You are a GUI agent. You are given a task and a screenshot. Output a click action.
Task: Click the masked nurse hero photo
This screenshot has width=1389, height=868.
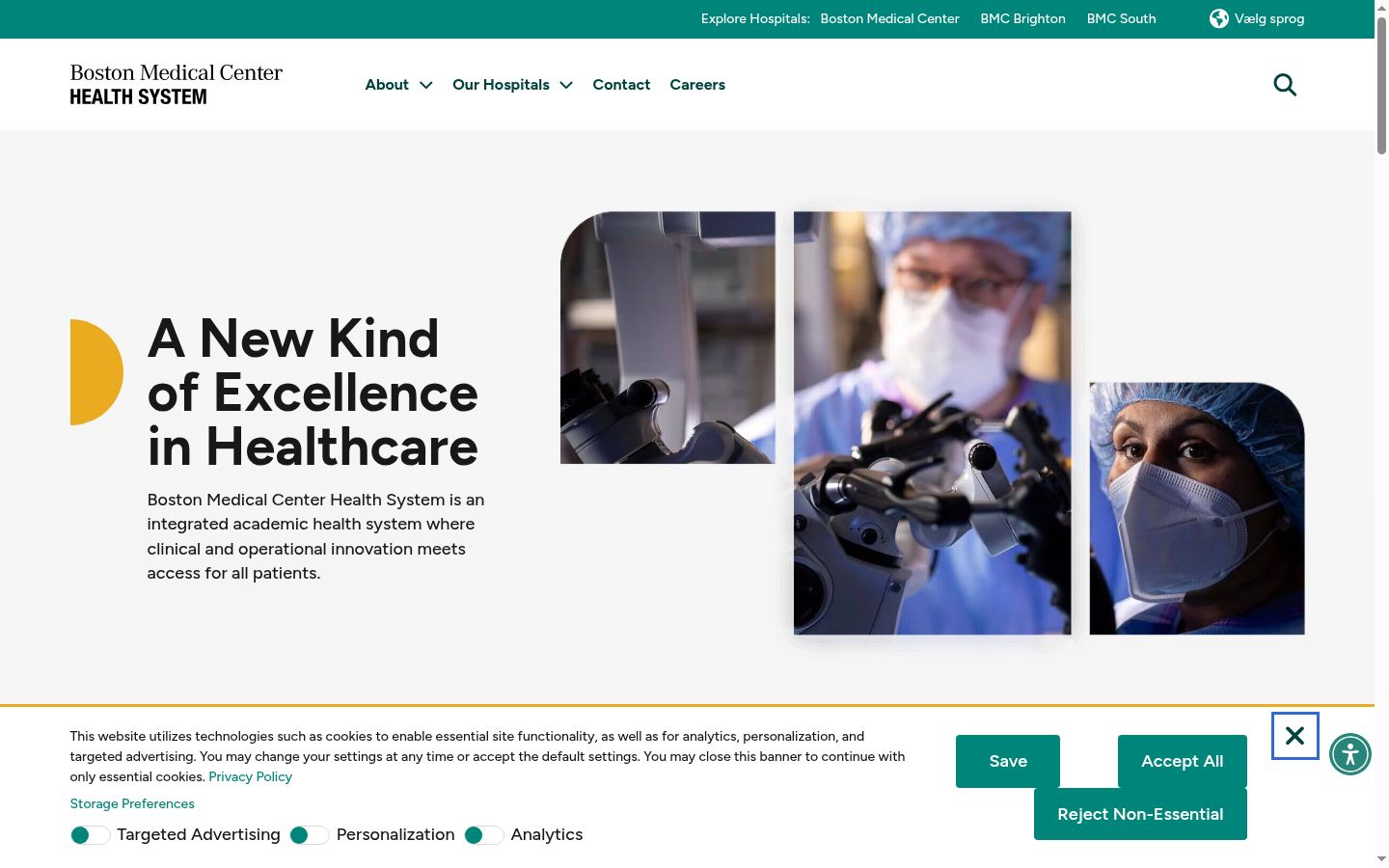[x=1197, y=508]
